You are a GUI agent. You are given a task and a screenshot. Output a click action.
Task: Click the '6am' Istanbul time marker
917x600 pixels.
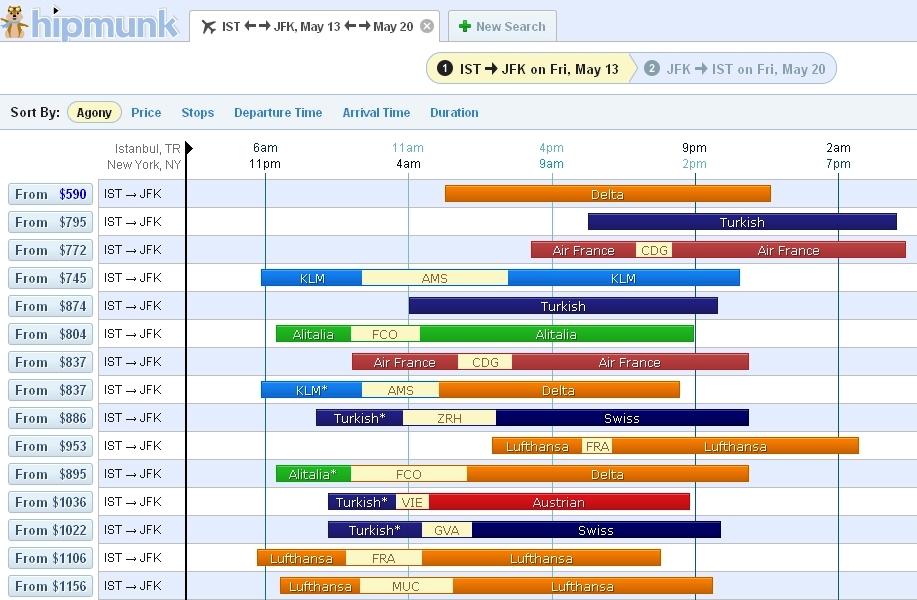point(266,148)
